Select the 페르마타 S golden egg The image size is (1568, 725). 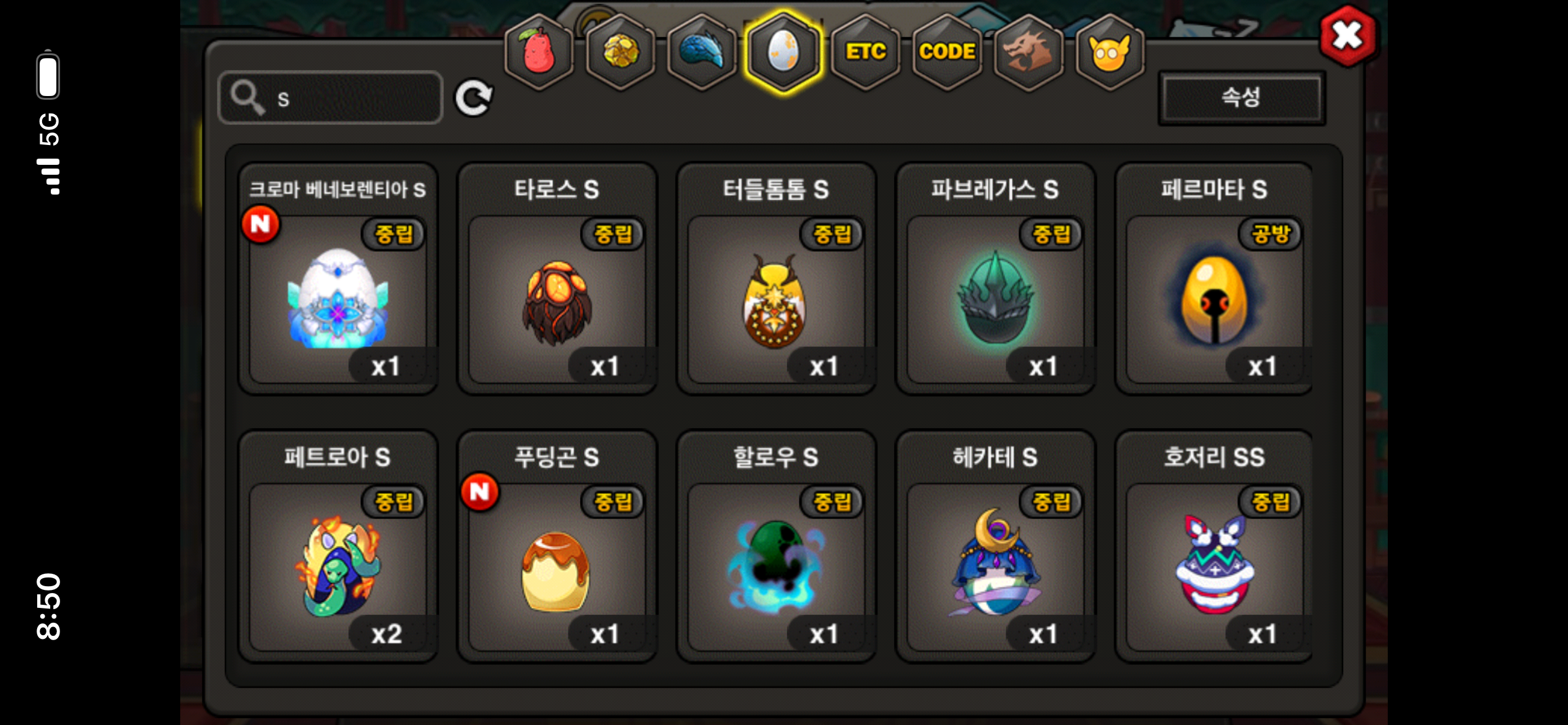point(1214,279)
